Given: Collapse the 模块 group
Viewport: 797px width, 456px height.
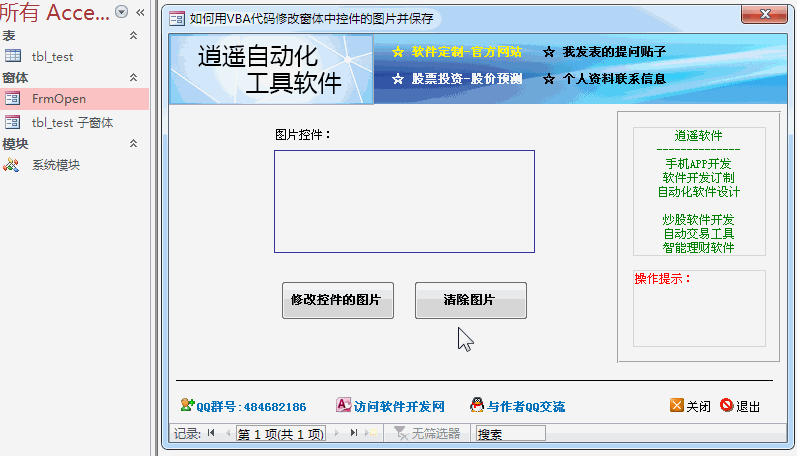Looking at the screenshot, I should tap(133, 143).
